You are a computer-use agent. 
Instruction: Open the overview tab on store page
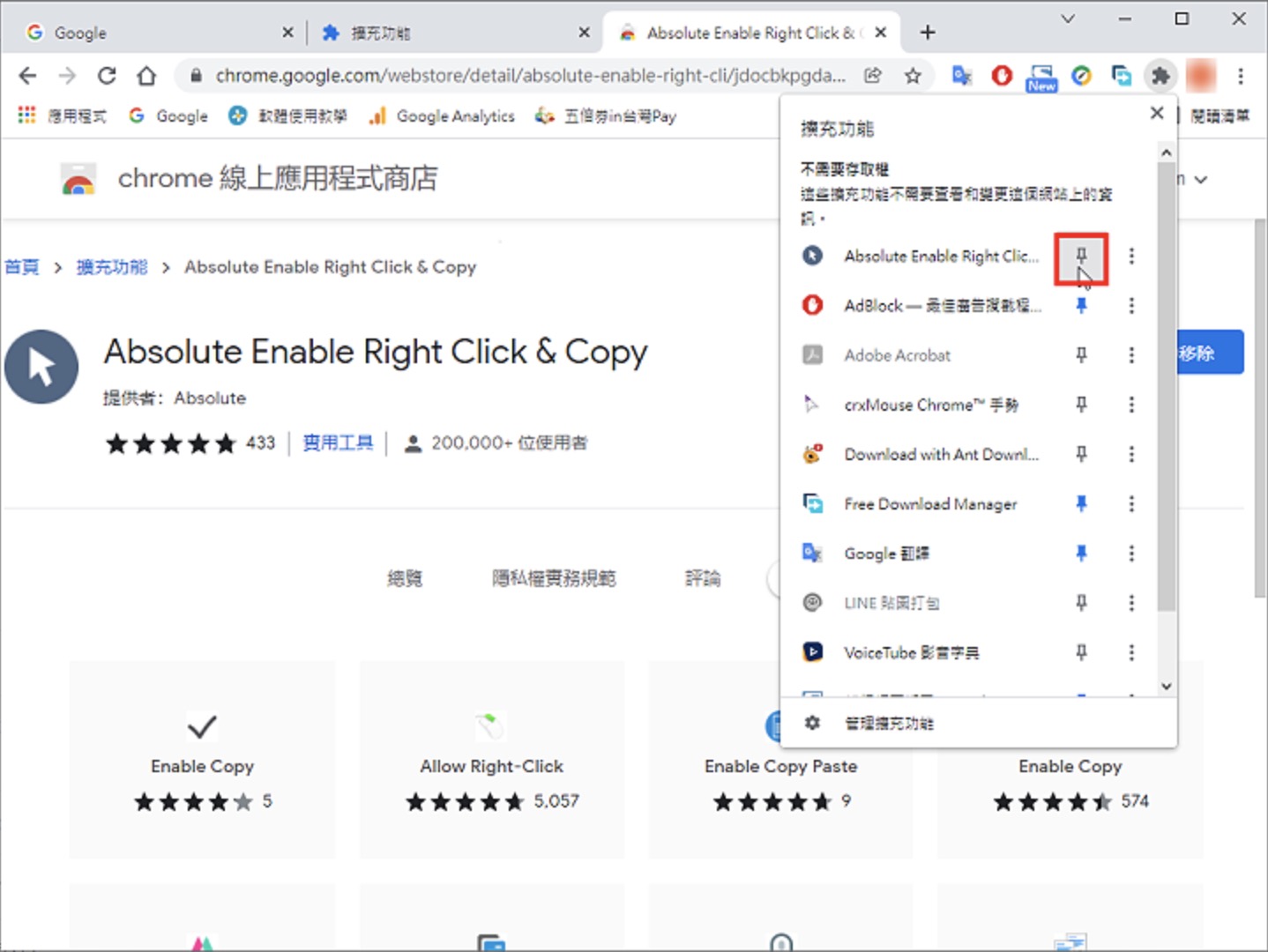pyautogui.click(x=405, y=578)
